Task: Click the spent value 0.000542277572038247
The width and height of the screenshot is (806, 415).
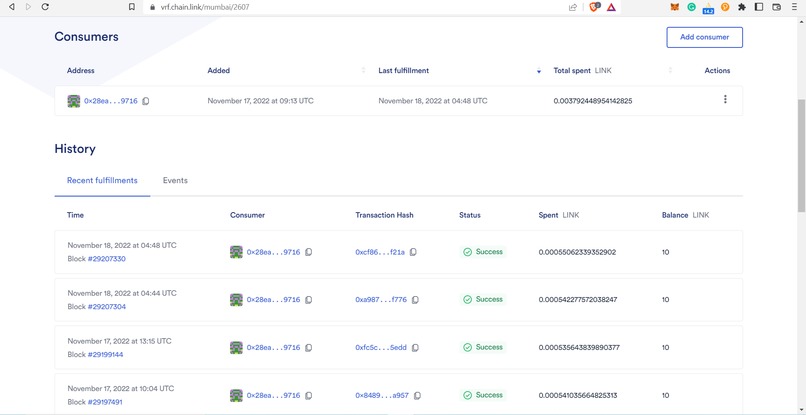Action: 578,300
